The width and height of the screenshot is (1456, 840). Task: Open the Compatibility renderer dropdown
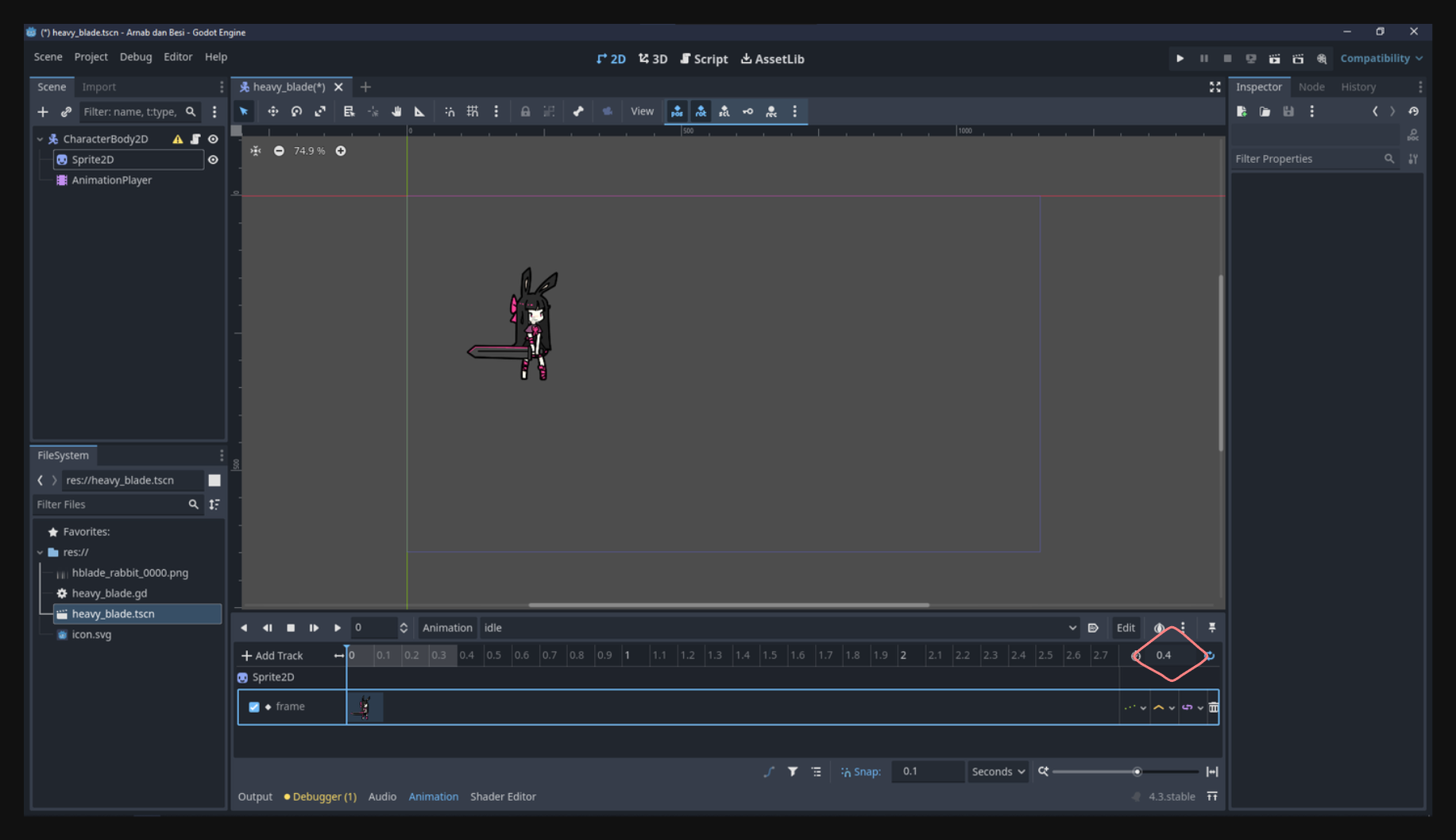(1381, 59)
